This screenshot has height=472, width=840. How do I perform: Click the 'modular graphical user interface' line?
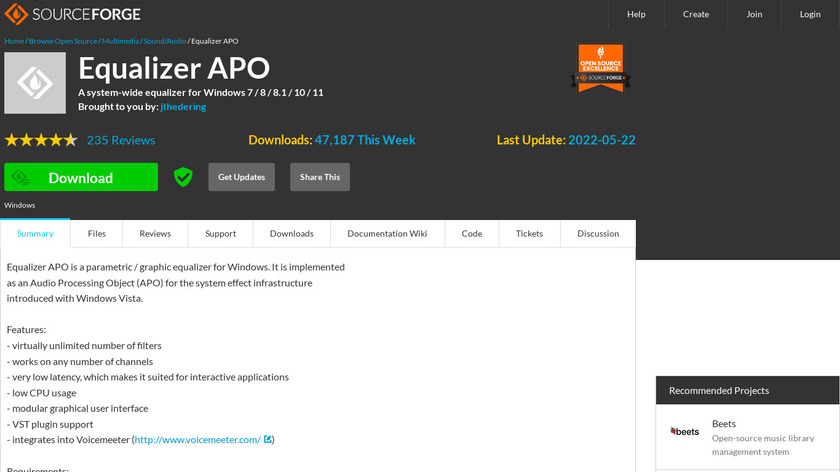point(77,408)
